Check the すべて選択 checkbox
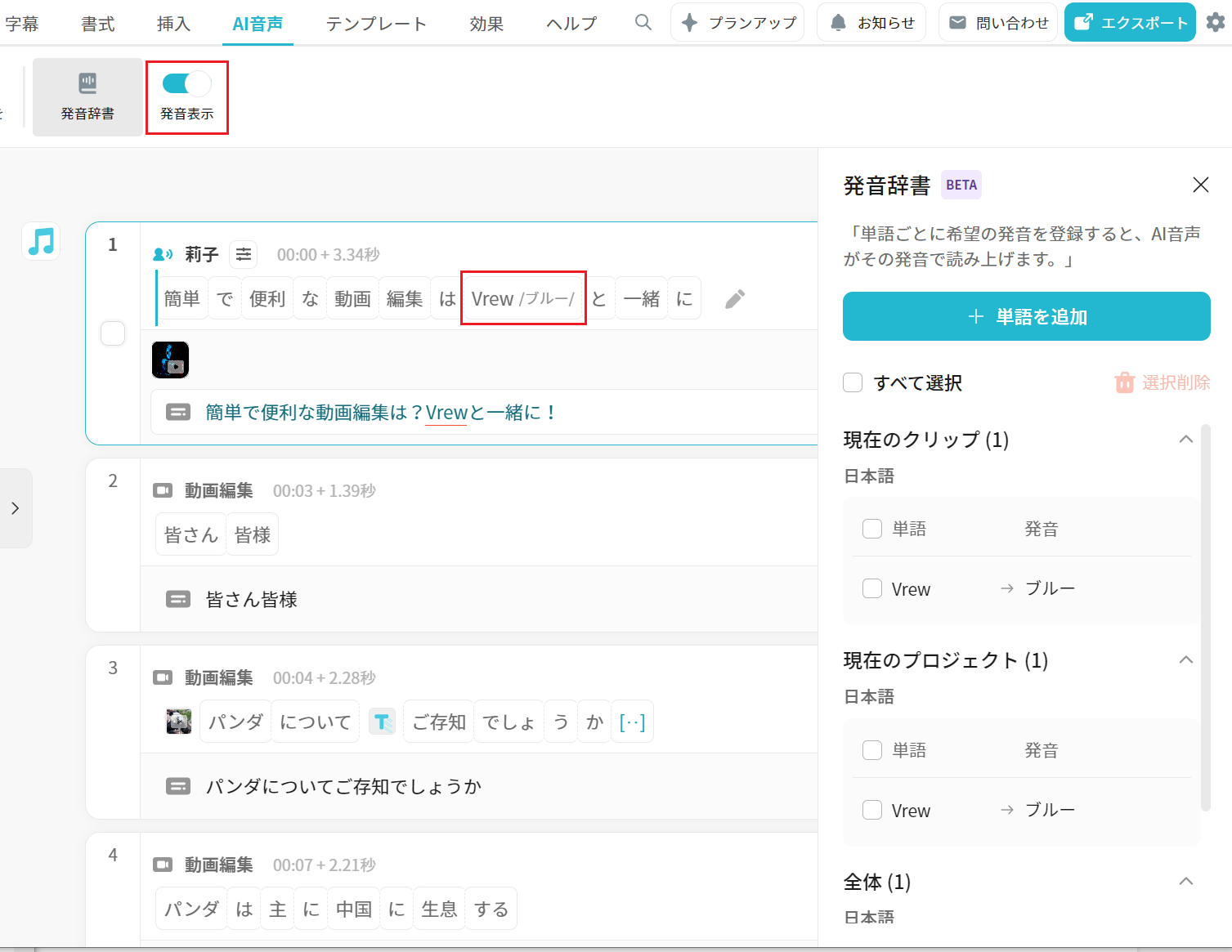1232x952 pixels. coord(853,382)
